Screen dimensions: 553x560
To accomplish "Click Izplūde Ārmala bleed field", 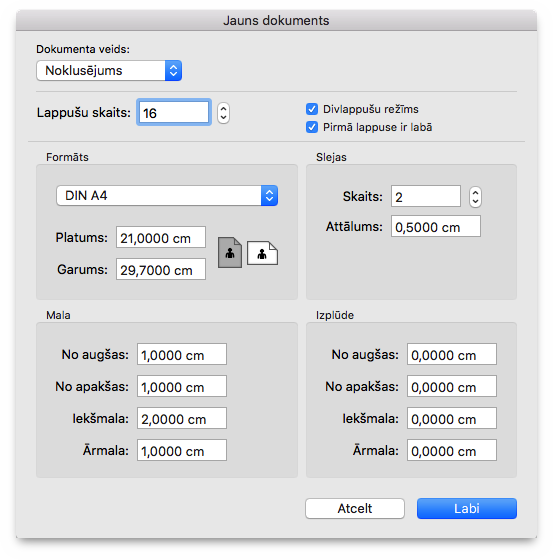I will [452, 450].
